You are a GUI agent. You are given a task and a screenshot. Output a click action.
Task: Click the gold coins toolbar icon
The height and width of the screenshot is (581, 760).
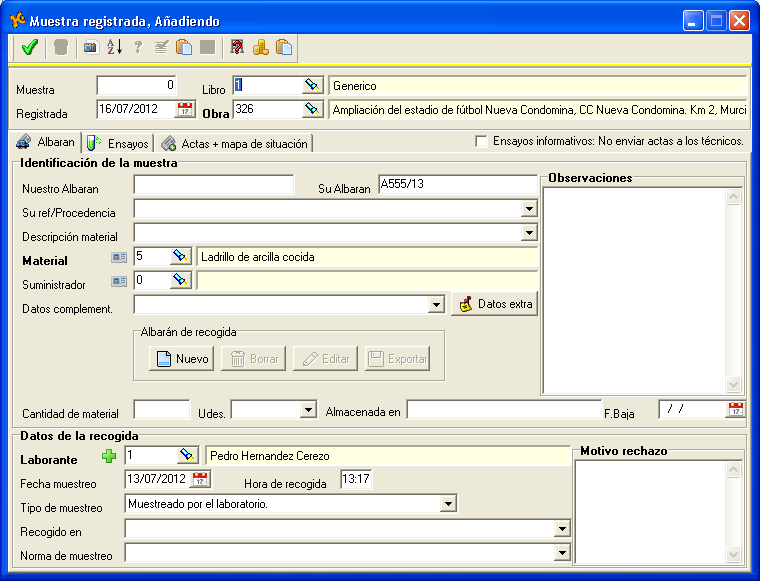click(x=260, y=47)
